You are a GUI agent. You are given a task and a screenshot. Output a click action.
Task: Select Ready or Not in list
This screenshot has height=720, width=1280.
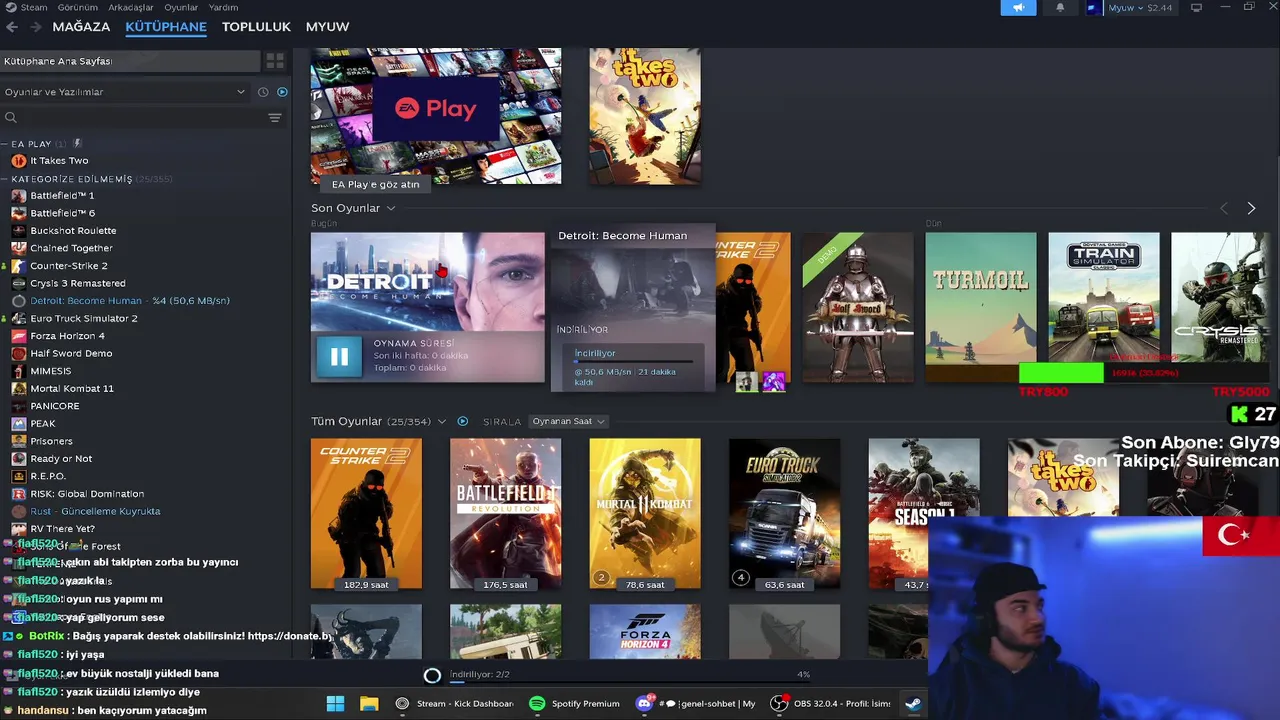point(61,458)
